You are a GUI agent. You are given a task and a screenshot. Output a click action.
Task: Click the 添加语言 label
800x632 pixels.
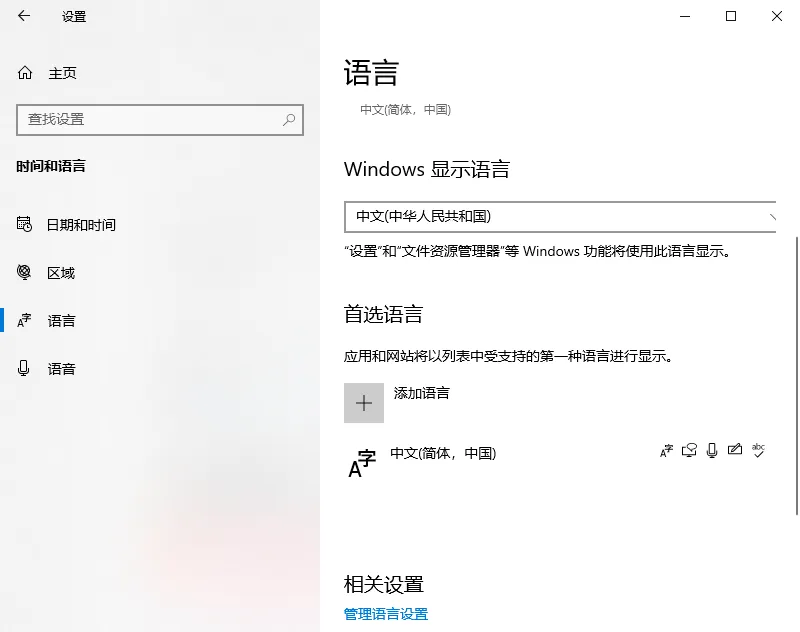tap(421, 393)
